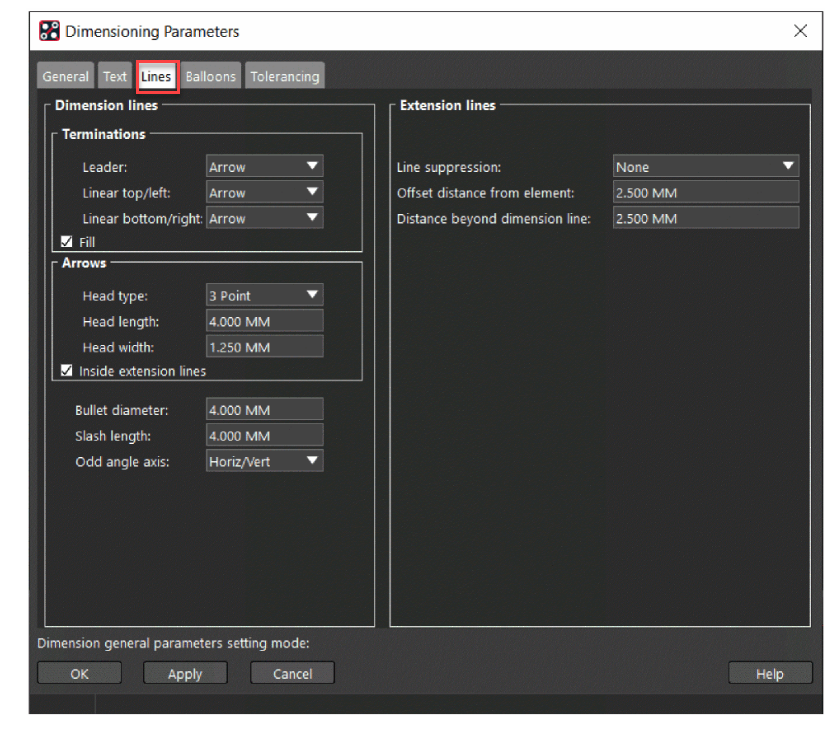
Task: Click the Terminations group heading
Action: [104, 134]
